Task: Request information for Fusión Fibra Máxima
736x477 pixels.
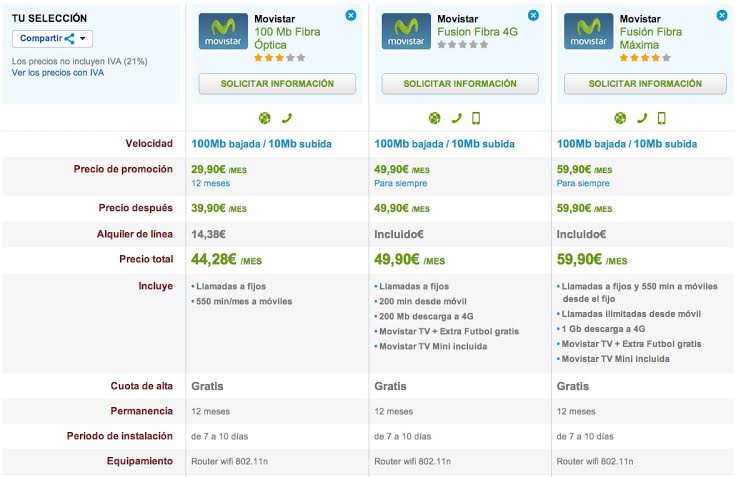Action: tap(645, 84)
